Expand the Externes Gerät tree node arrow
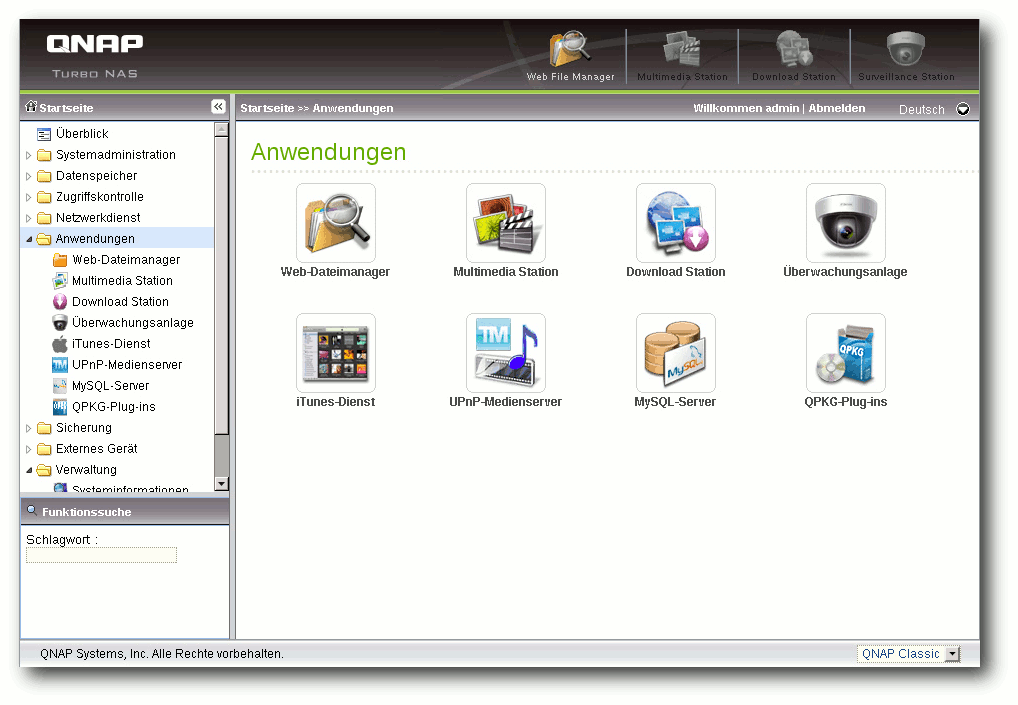1018x705 pixels. pos(29,449)
